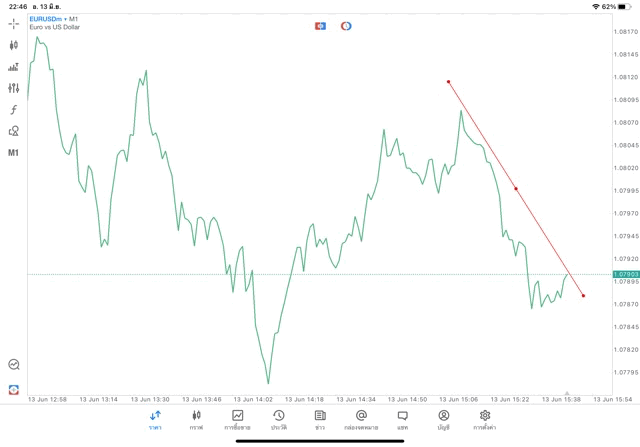Open the ข่าว (News) tab
The height and width of the screenshot is (447, 640).
pos(320,419)
